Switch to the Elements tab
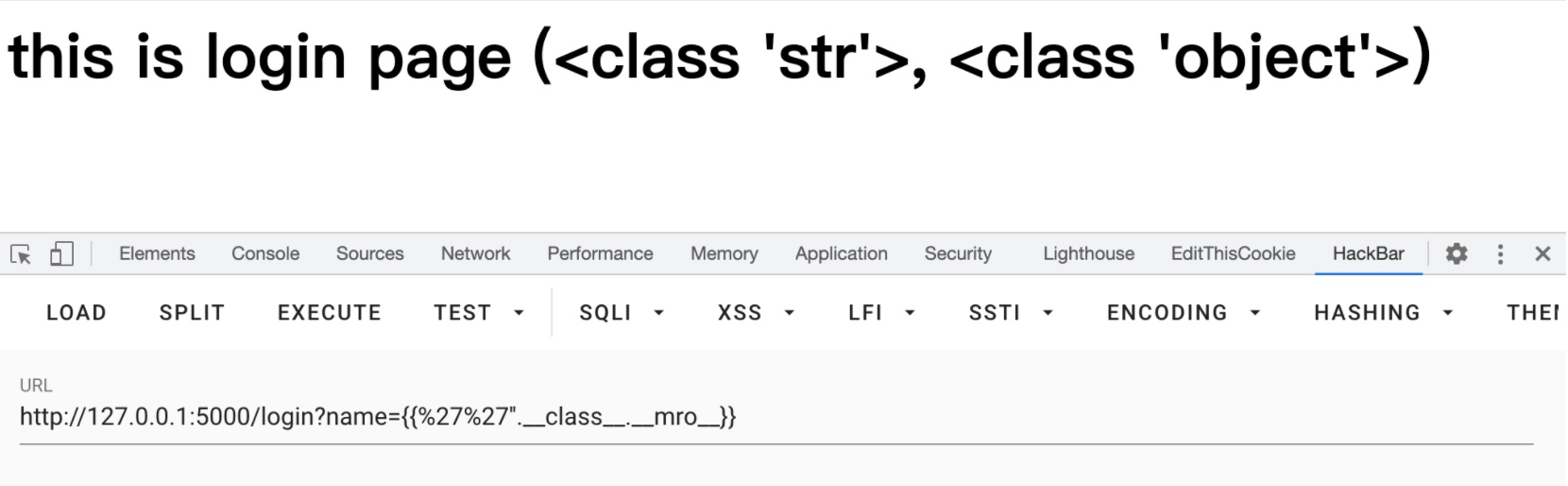 tap(157, 253)
